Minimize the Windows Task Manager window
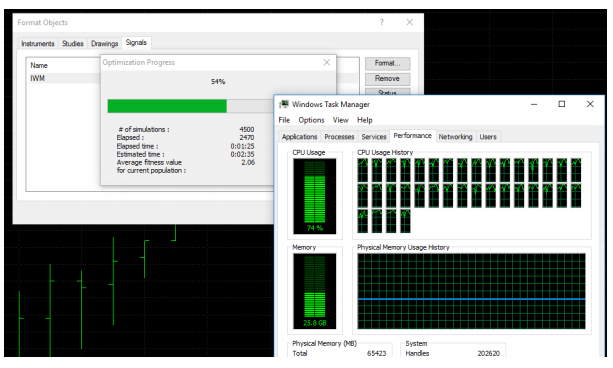This screenshot has height=368, width=613. click(x=534, y=104)
